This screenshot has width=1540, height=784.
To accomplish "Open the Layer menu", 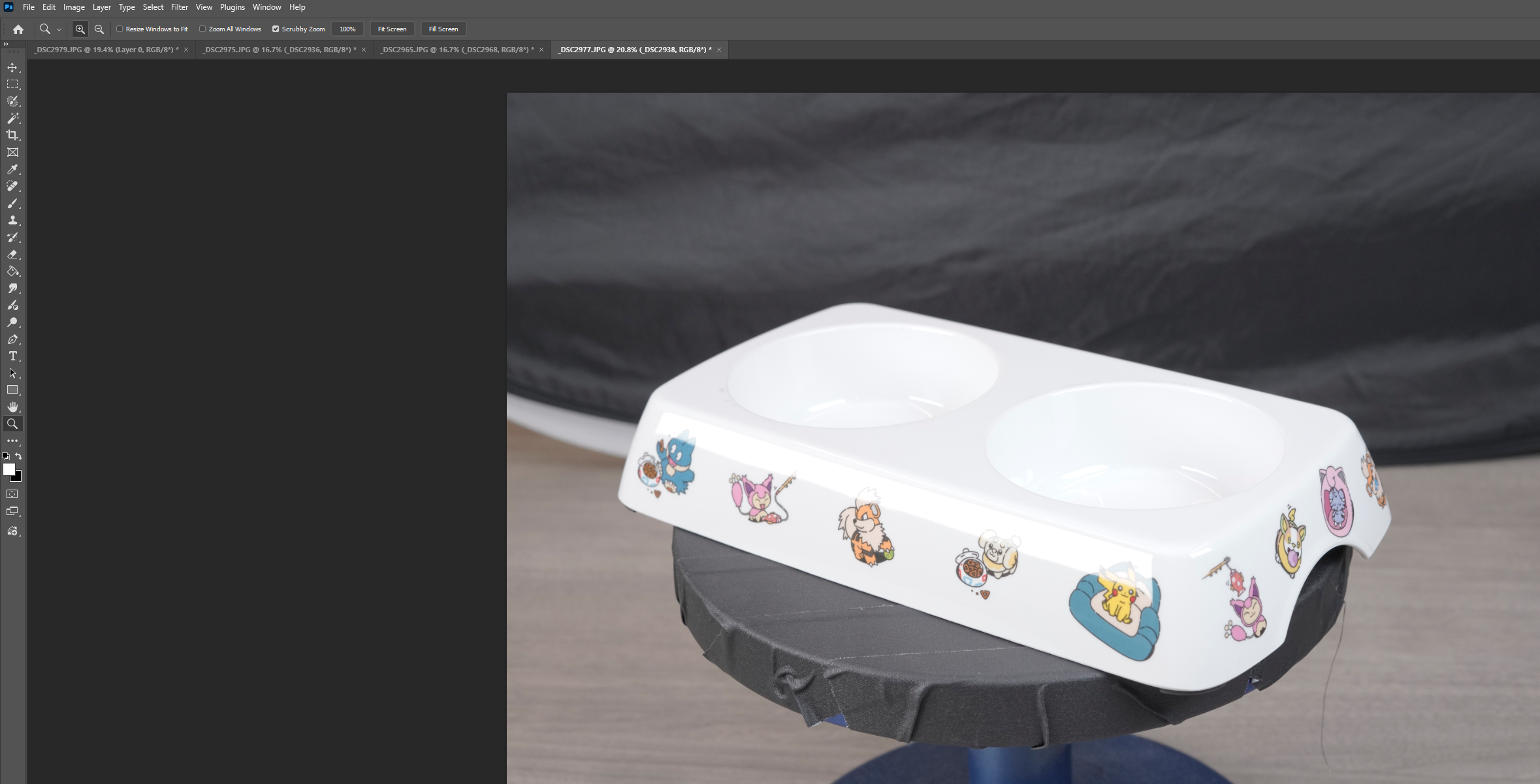I will coord(101,7).
